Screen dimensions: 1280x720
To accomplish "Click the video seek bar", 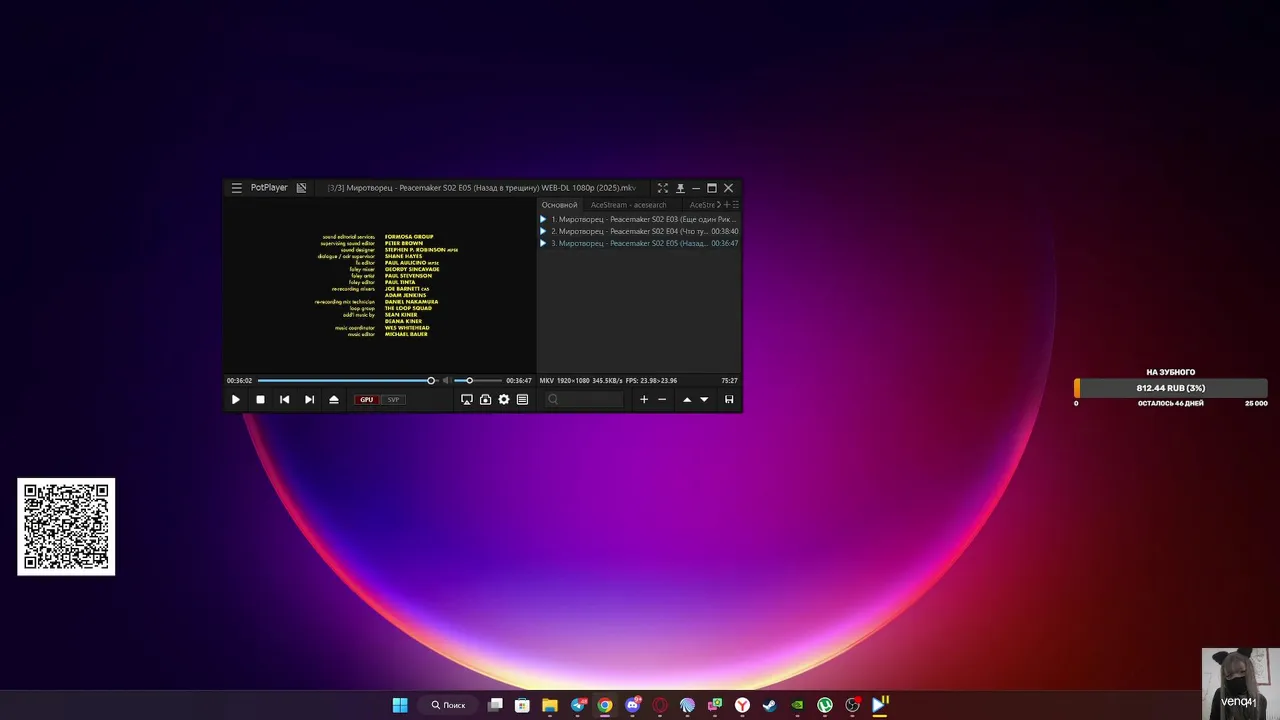I will pos(347,380).
